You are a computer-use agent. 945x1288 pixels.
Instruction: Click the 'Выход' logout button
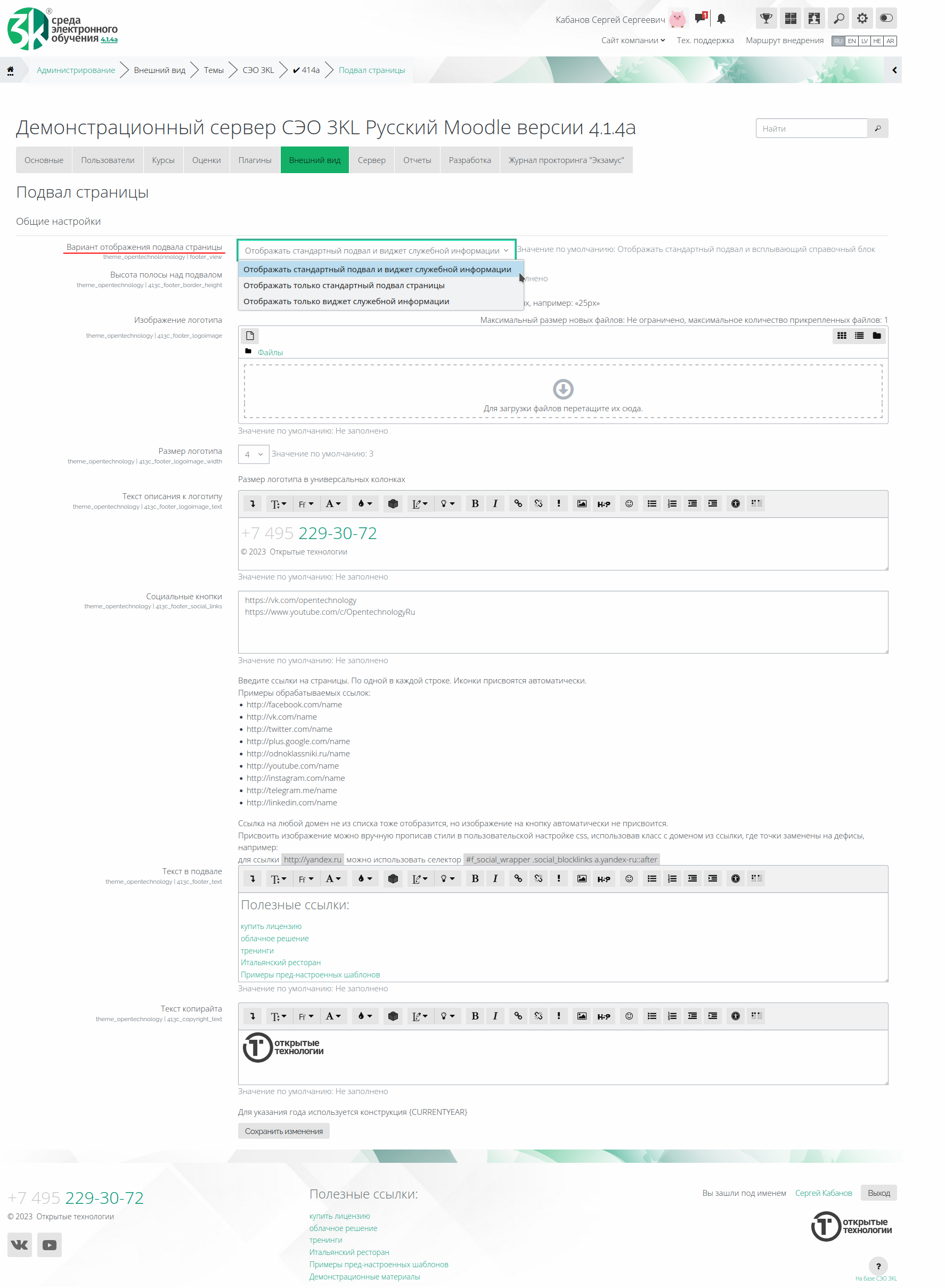click(878, 1193)
